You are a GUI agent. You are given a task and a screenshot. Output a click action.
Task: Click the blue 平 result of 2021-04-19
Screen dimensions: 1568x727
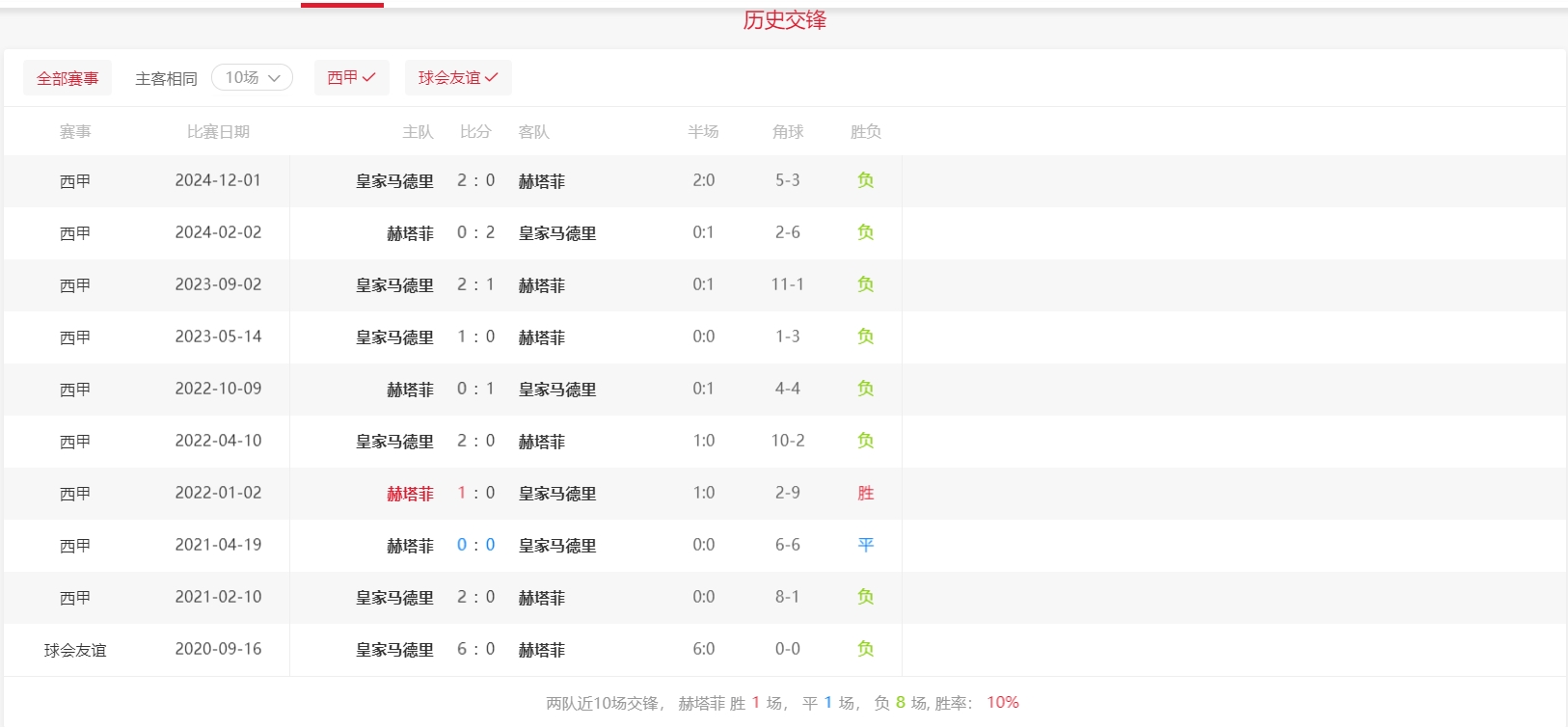(x=865, y=545)
